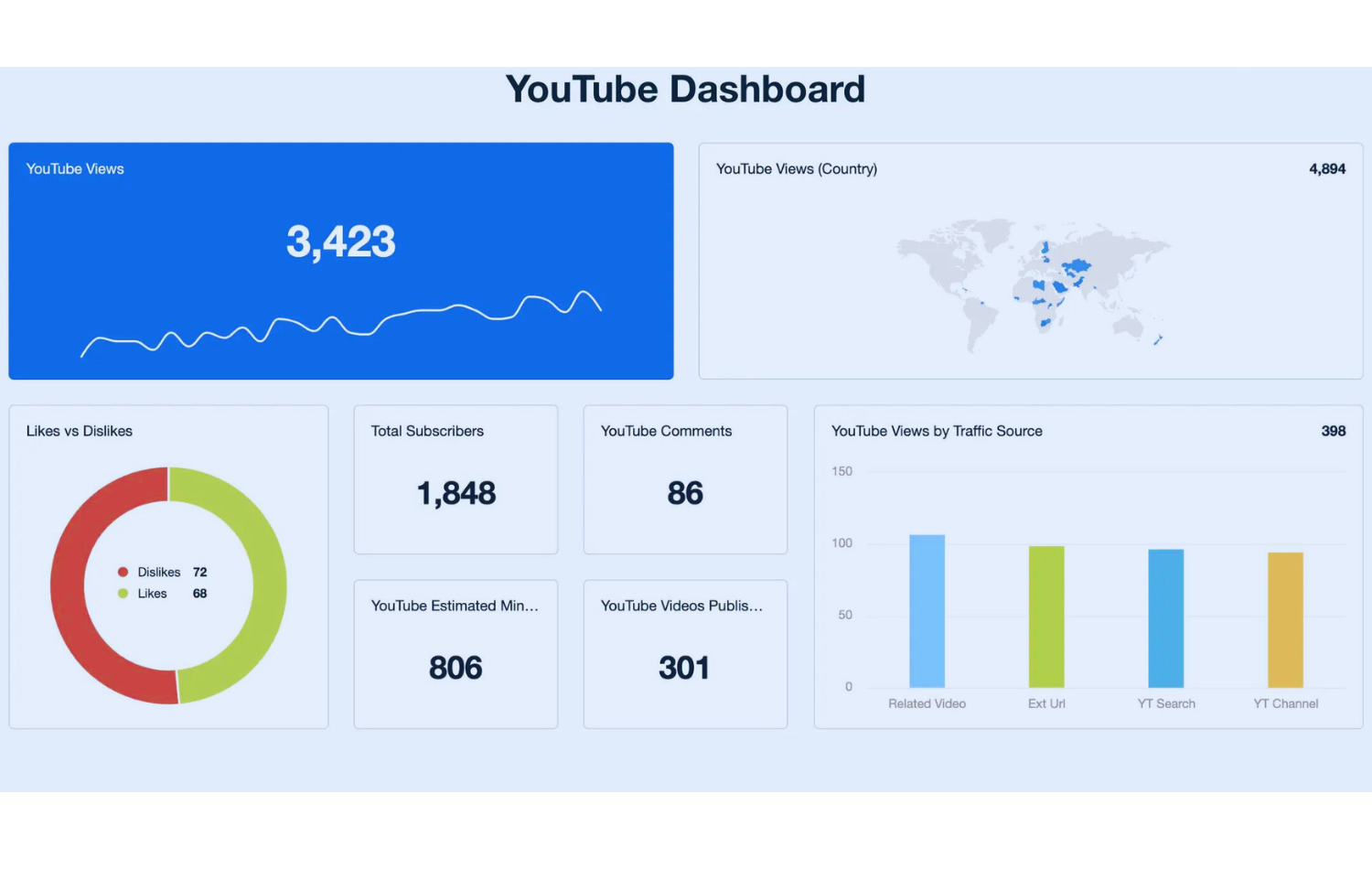Click the YouTube Views by Traffic Source title
The height and width of the screenshot is (880, 1372).
pos(937,431)
